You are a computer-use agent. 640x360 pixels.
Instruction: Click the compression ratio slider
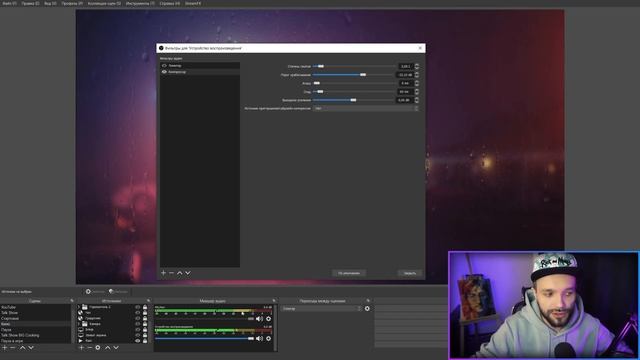[x=354, y=66]
